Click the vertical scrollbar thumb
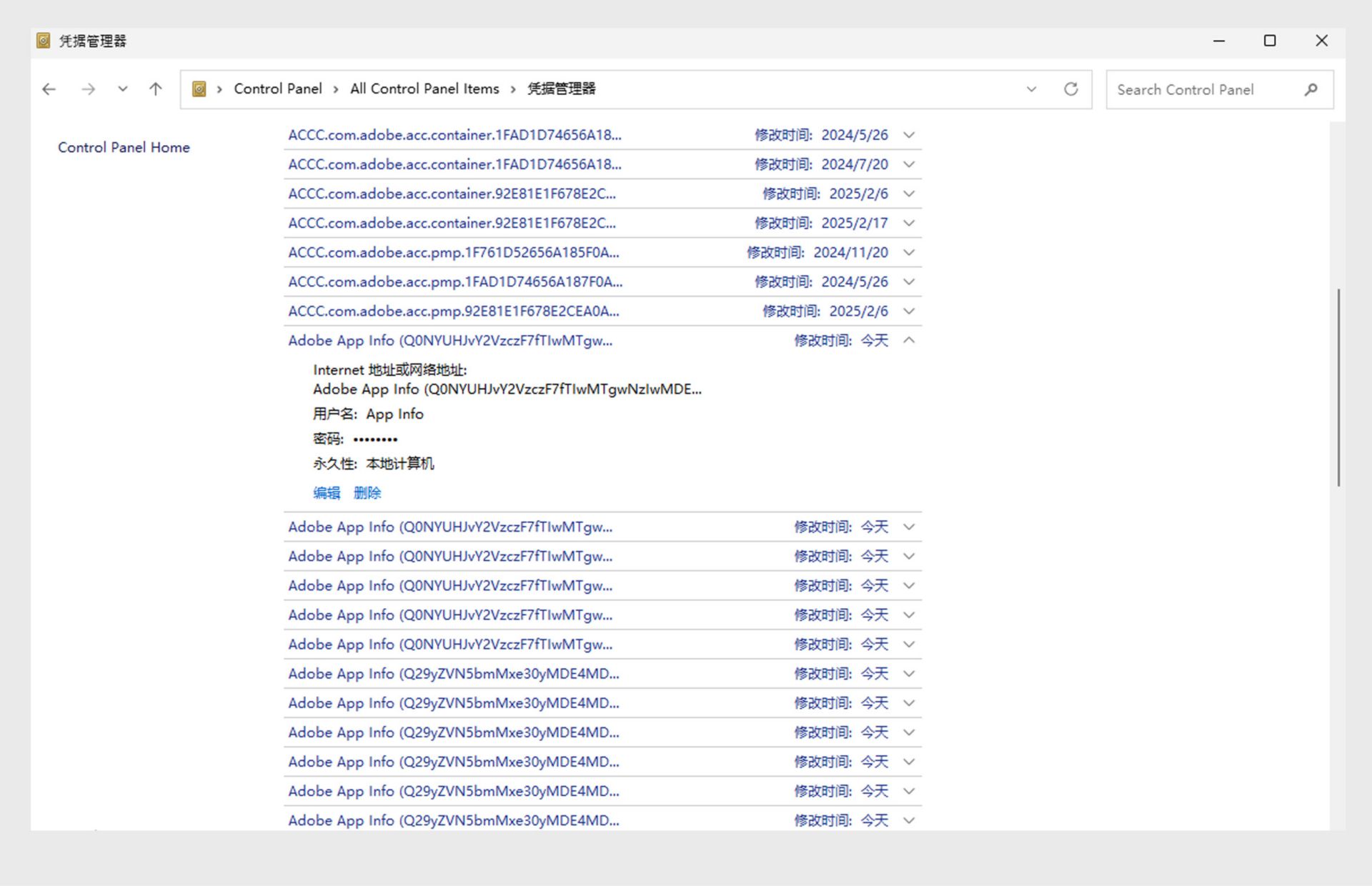The height and width of the screenshot is (886, 1372). 1338,387
